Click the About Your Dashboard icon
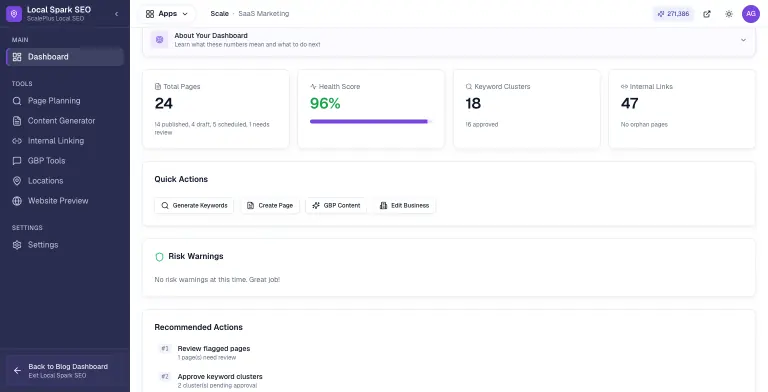This screenshot has width=768, height=392. 160,40
